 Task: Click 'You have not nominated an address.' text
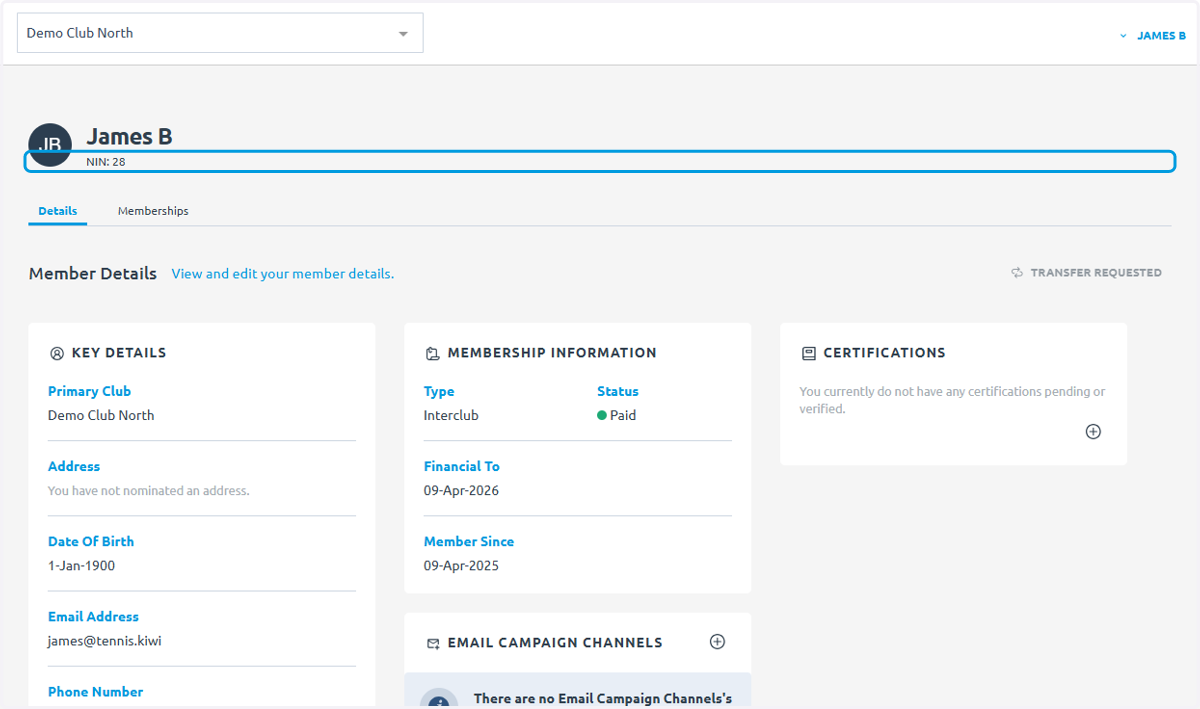(149, 491)
